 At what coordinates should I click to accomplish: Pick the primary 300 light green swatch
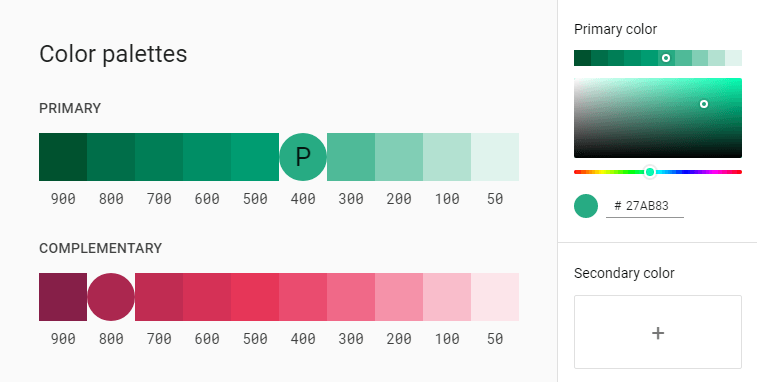pyautogui.click(x=351, y=157)
